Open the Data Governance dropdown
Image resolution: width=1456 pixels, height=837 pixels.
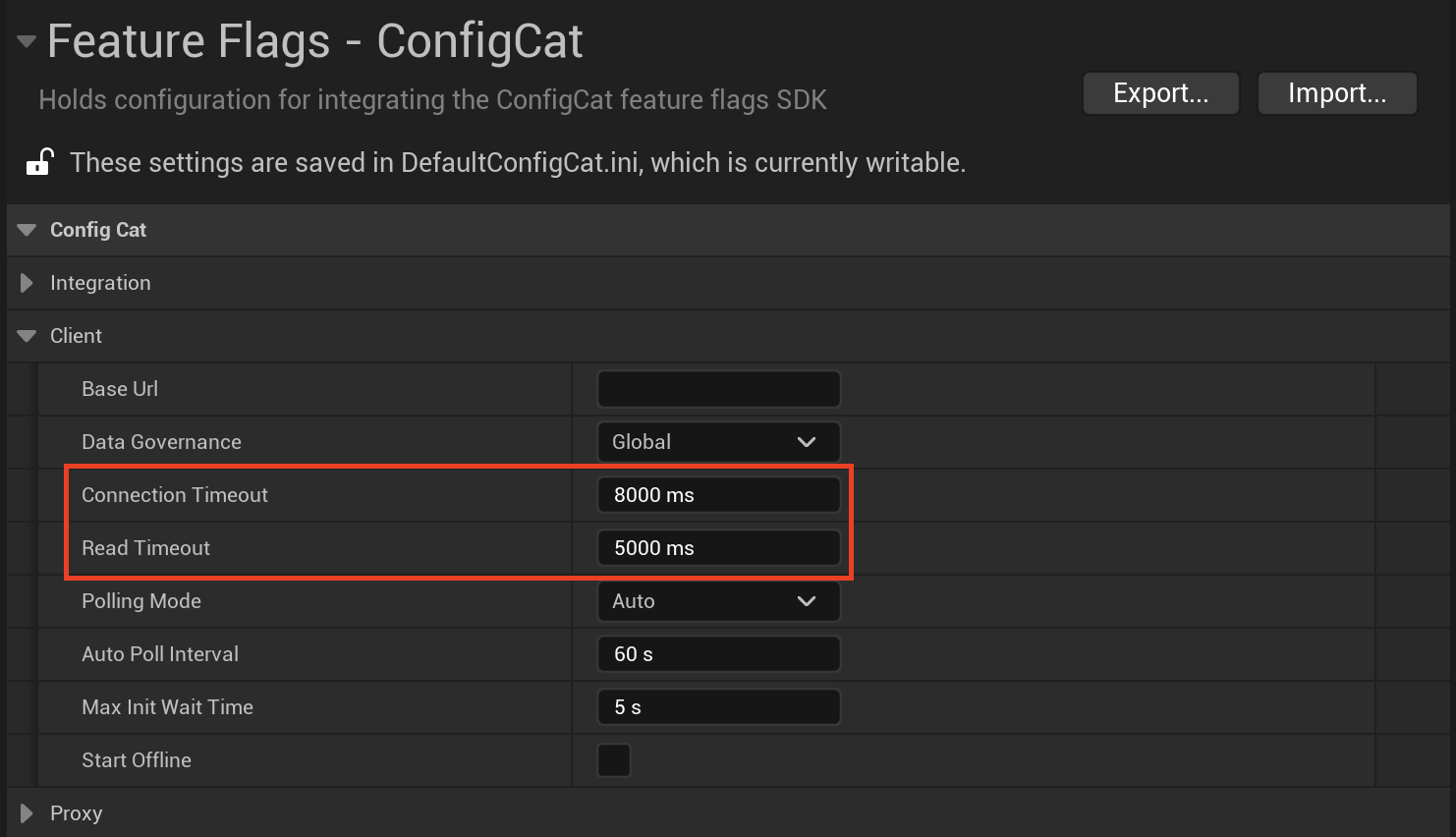[718, 441]
